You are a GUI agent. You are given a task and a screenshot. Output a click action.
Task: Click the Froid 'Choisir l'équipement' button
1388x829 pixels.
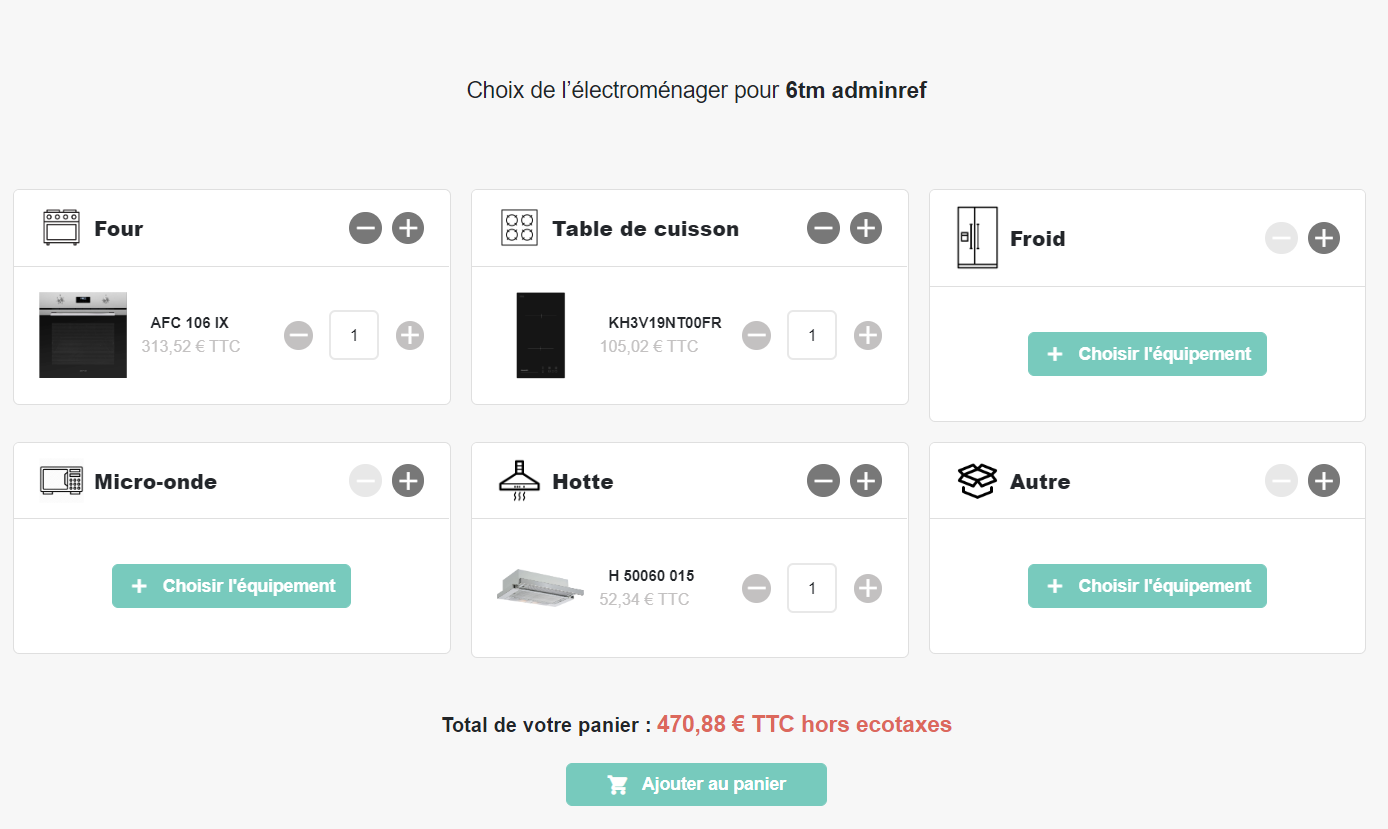pos(1147,354)
